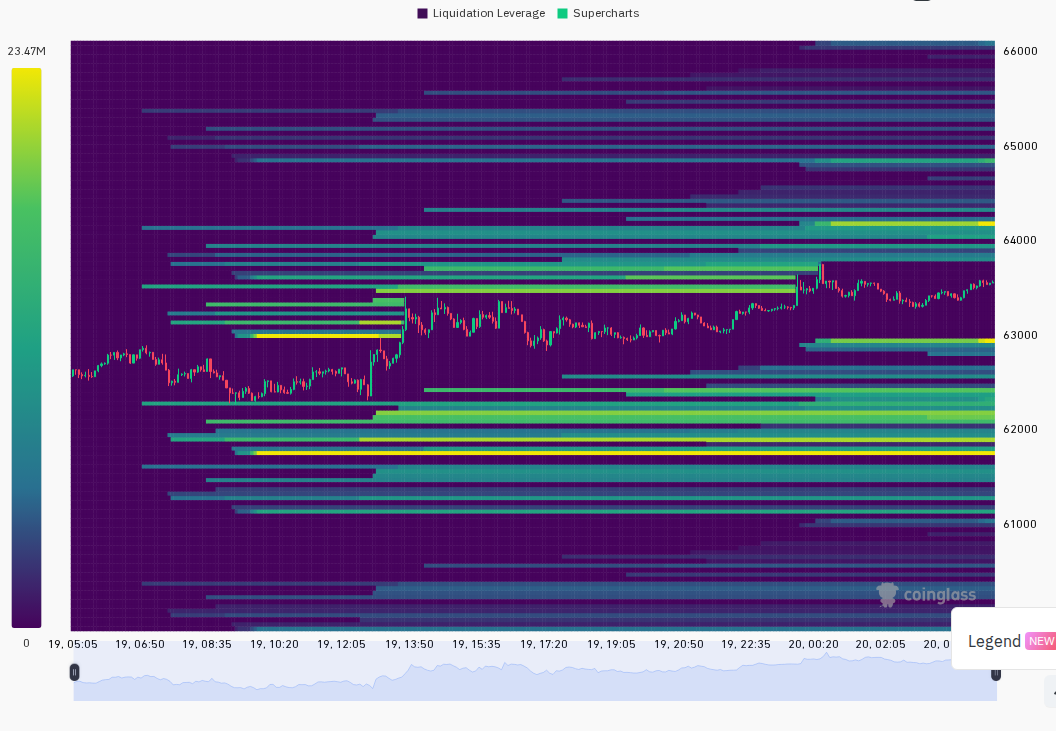Click the 23.47M label above the color scale
The height and width of the screenshot is (731, 1056).
pos(26,51)
